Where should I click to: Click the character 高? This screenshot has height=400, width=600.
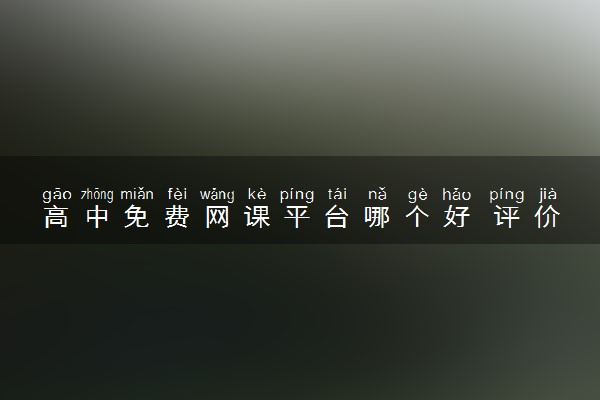click(x=56, y=217)
